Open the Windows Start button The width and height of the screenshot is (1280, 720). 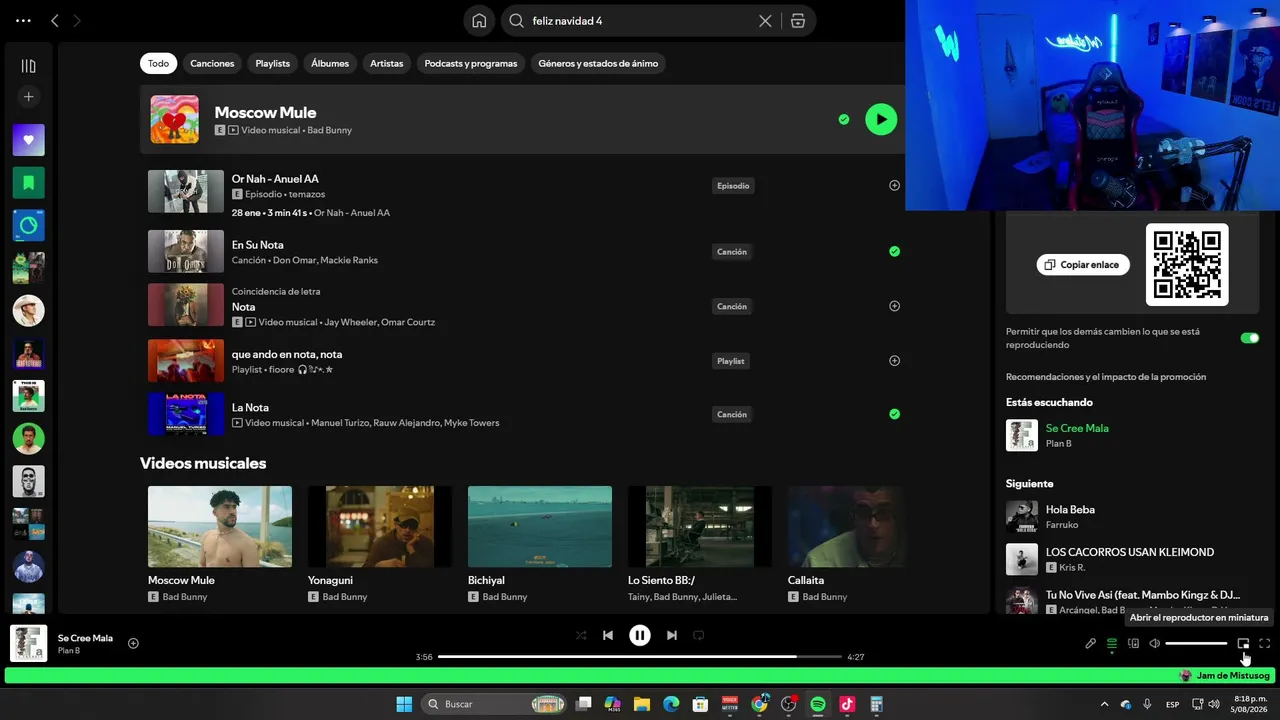pyautogui.click(x=404, y=704)
